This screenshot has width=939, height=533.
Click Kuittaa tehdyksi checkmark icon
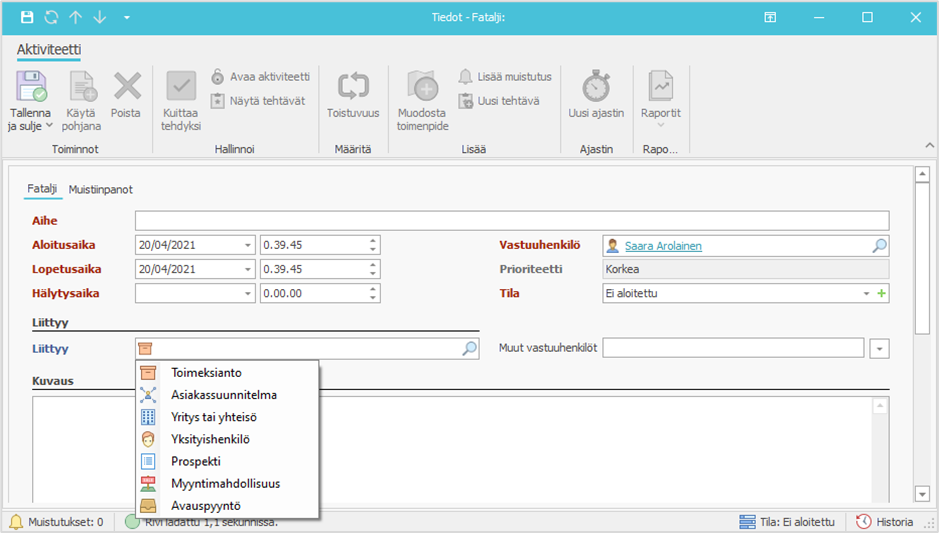tap(181, 87)
